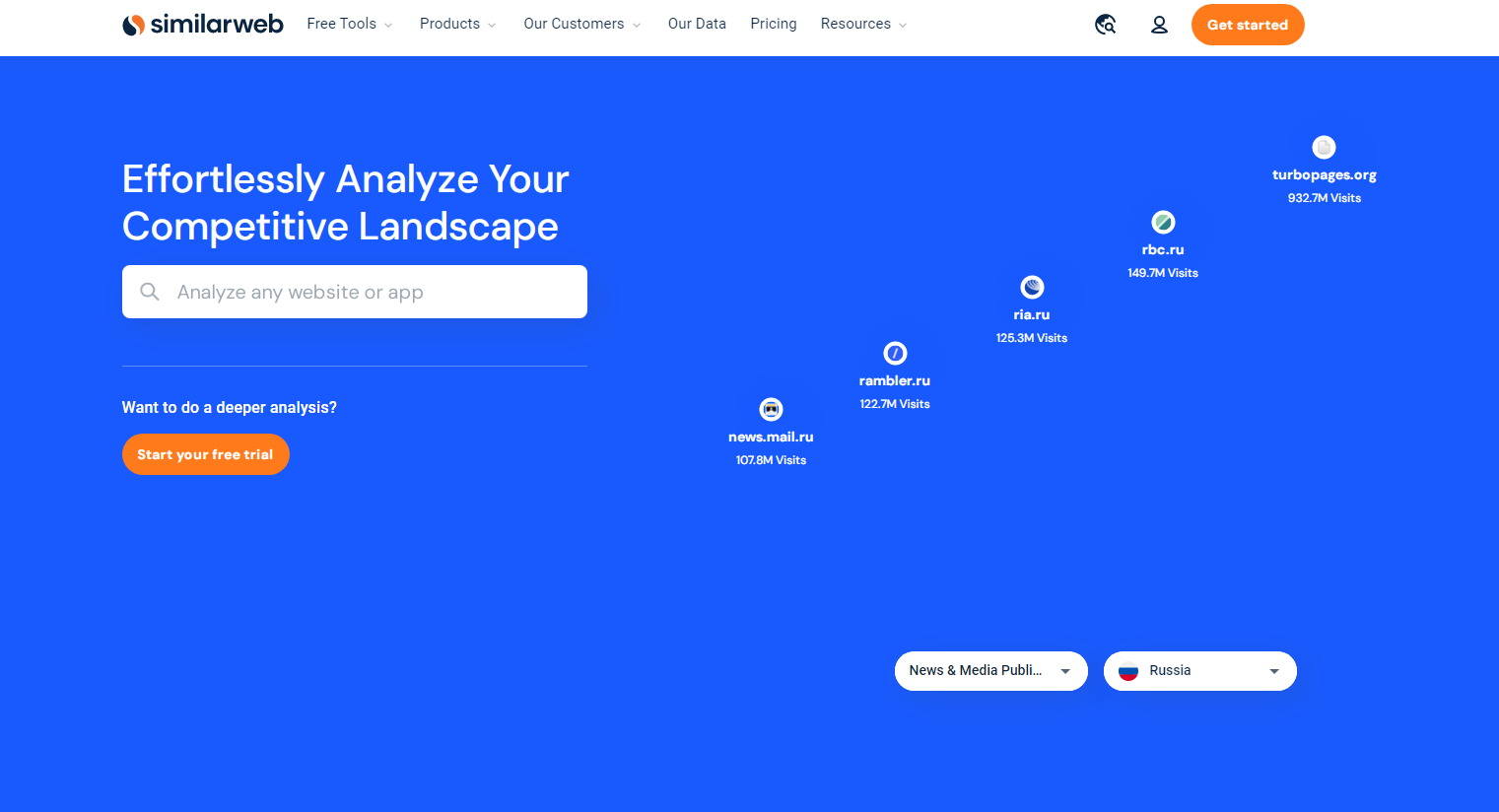Open the news.mail.ru label
The image size is (1499, 812).
[771, 438]
